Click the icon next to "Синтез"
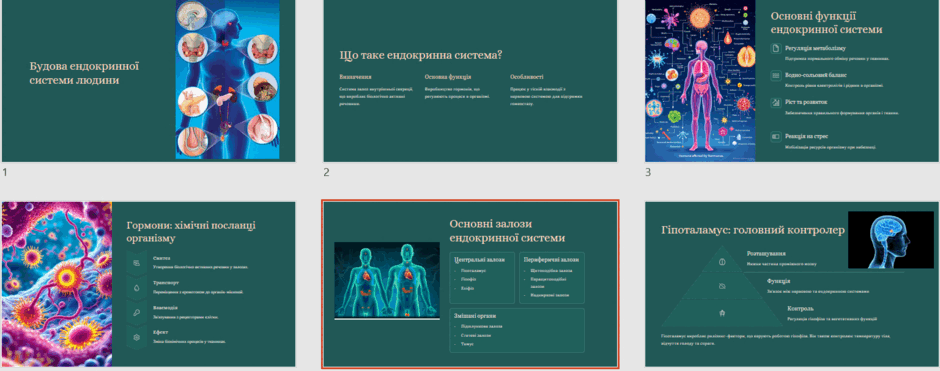Screen dimensions: 940x371 coord(137,263)
